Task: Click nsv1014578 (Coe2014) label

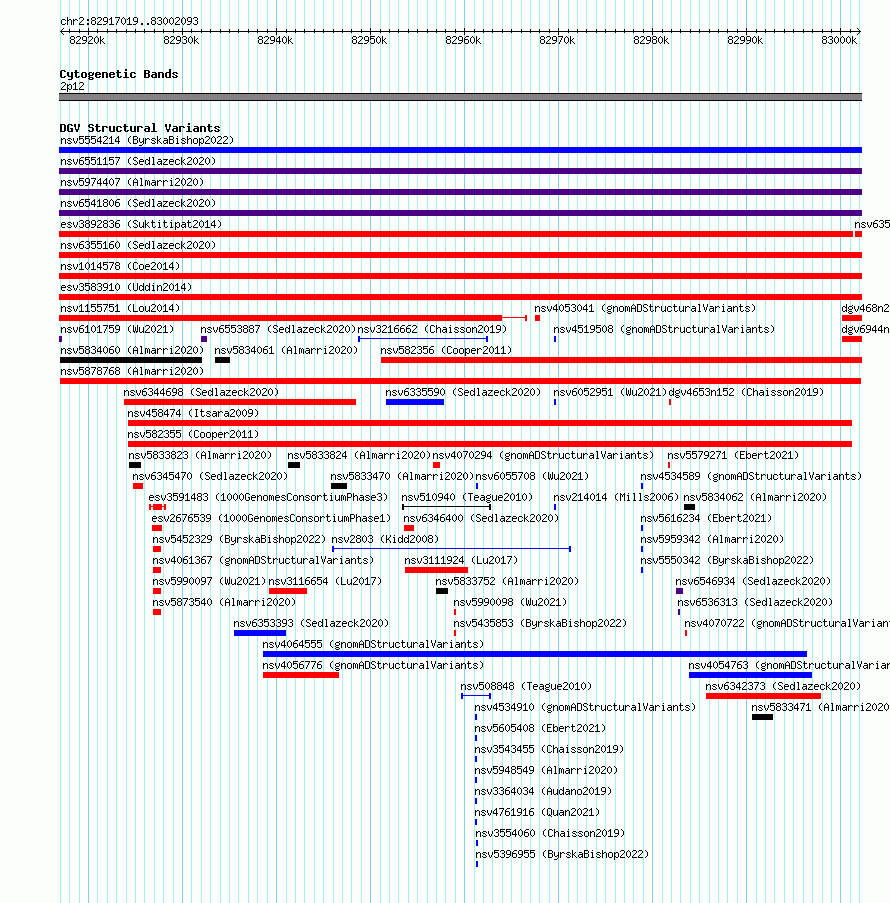Action: 120,267
